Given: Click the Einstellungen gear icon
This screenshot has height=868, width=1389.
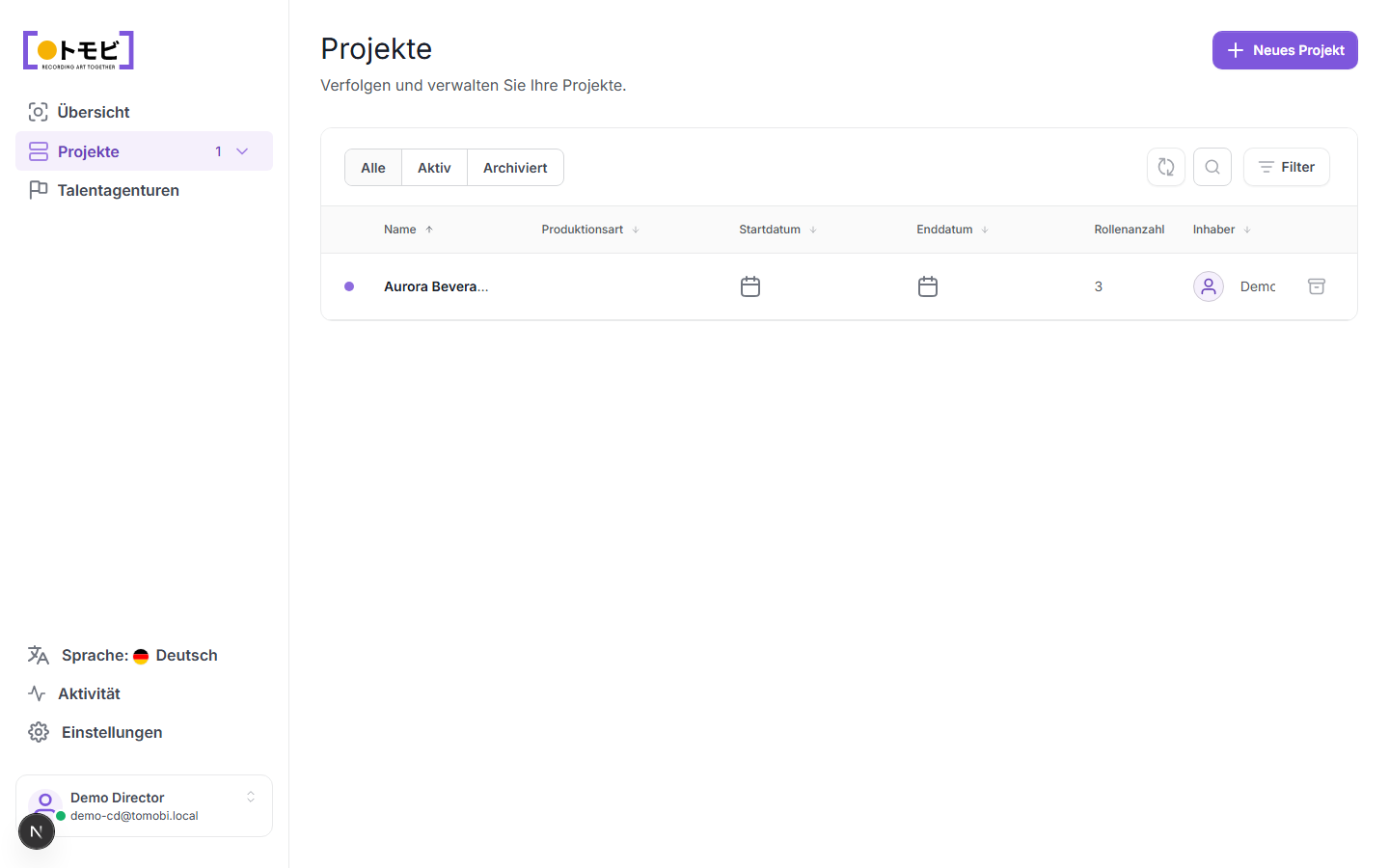Looking at the screenshot, I should 39,732.
